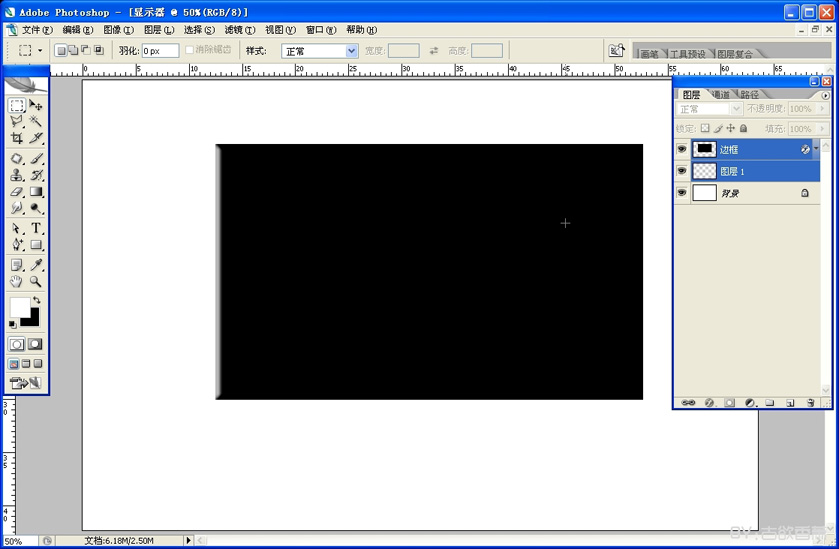Select the Magic Wand tool

pyautogui.click(x=36, y=121)
